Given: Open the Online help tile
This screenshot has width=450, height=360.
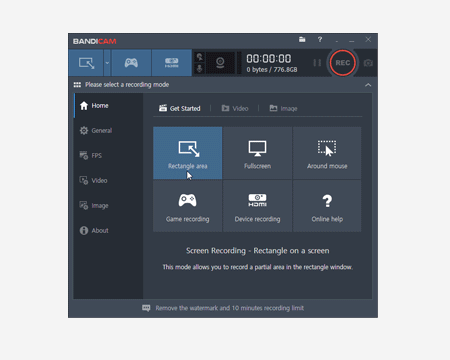Looking at the screenshot, I should click(327, 206).
